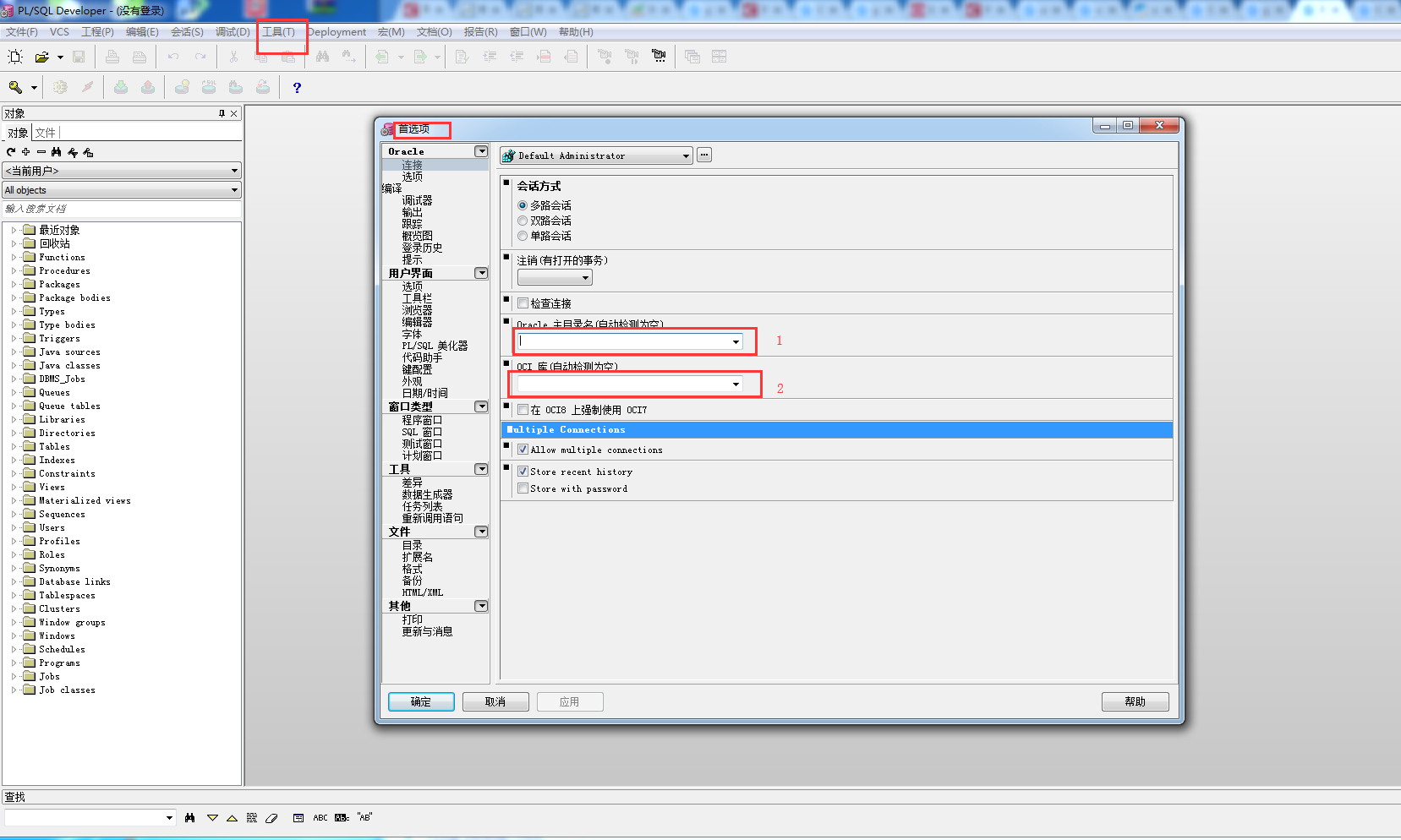The height and width of the screenshot is (840, 1401).
Task: Pin the 对象 panel
Action: tap(222, 113)
